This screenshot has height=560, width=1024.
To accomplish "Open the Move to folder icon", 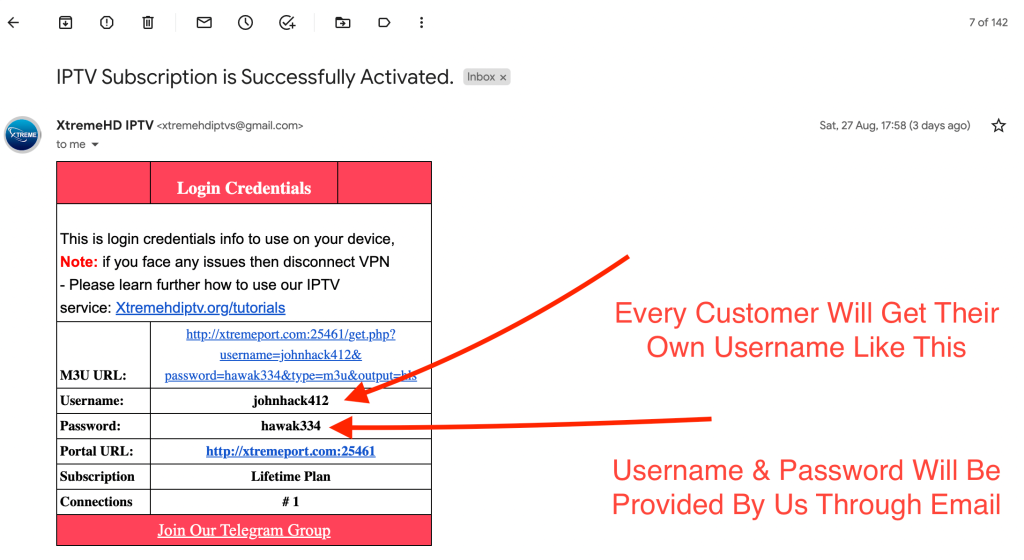I will pos(343,23).
